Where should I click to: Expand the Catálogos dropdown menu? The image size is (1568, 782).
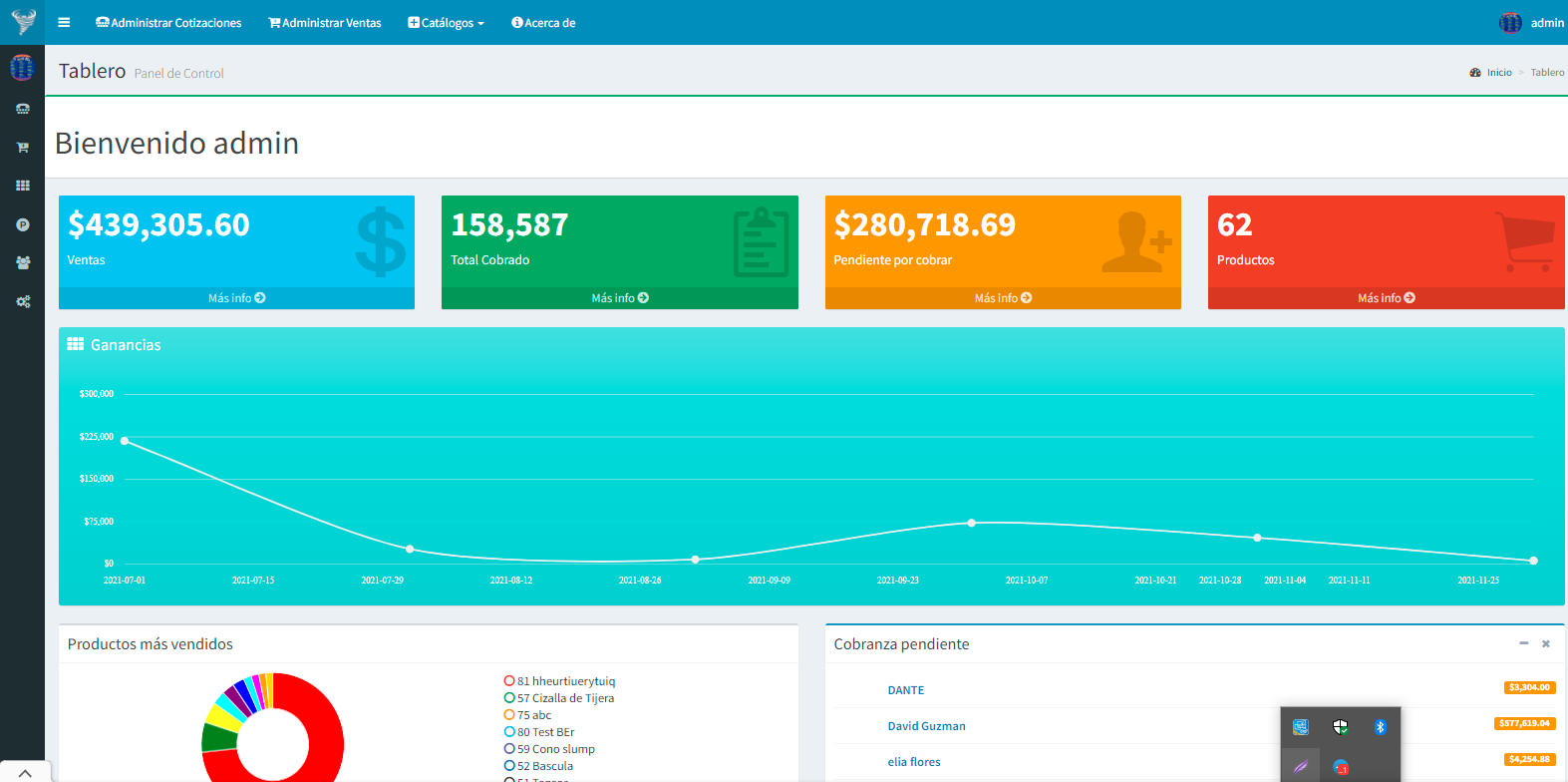tap(446, 22)
